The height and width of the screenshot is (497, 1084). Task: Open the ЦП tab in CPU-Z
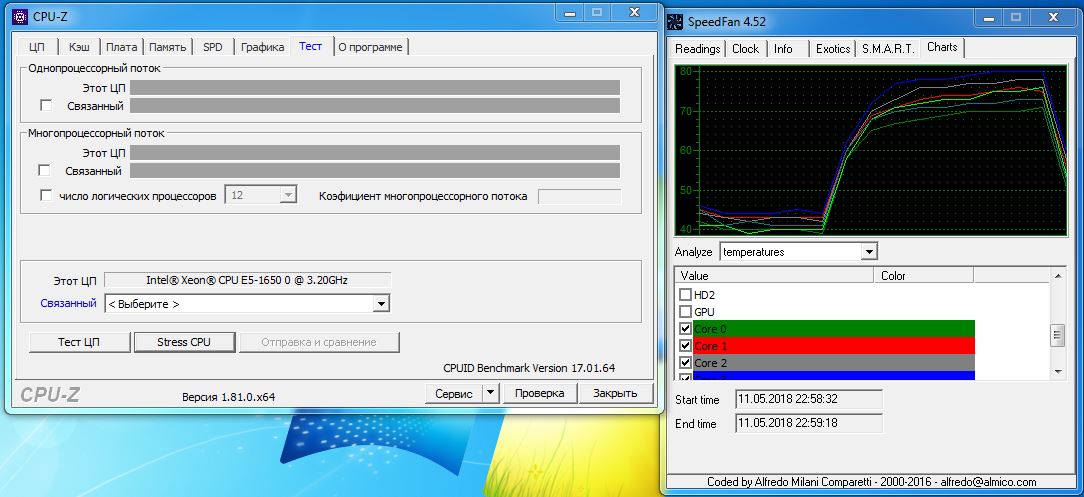click(x=37, y=47)
